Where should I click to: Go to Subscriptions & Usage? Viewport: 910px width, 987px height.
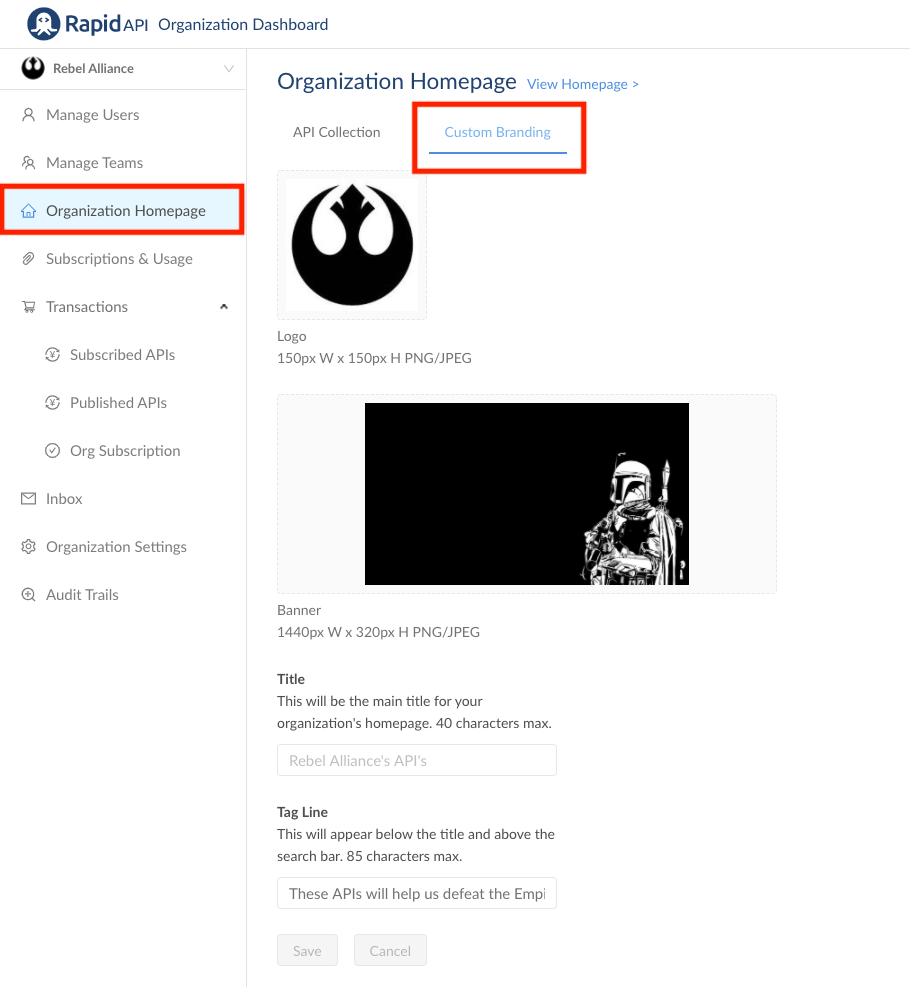tap(123, 259)
